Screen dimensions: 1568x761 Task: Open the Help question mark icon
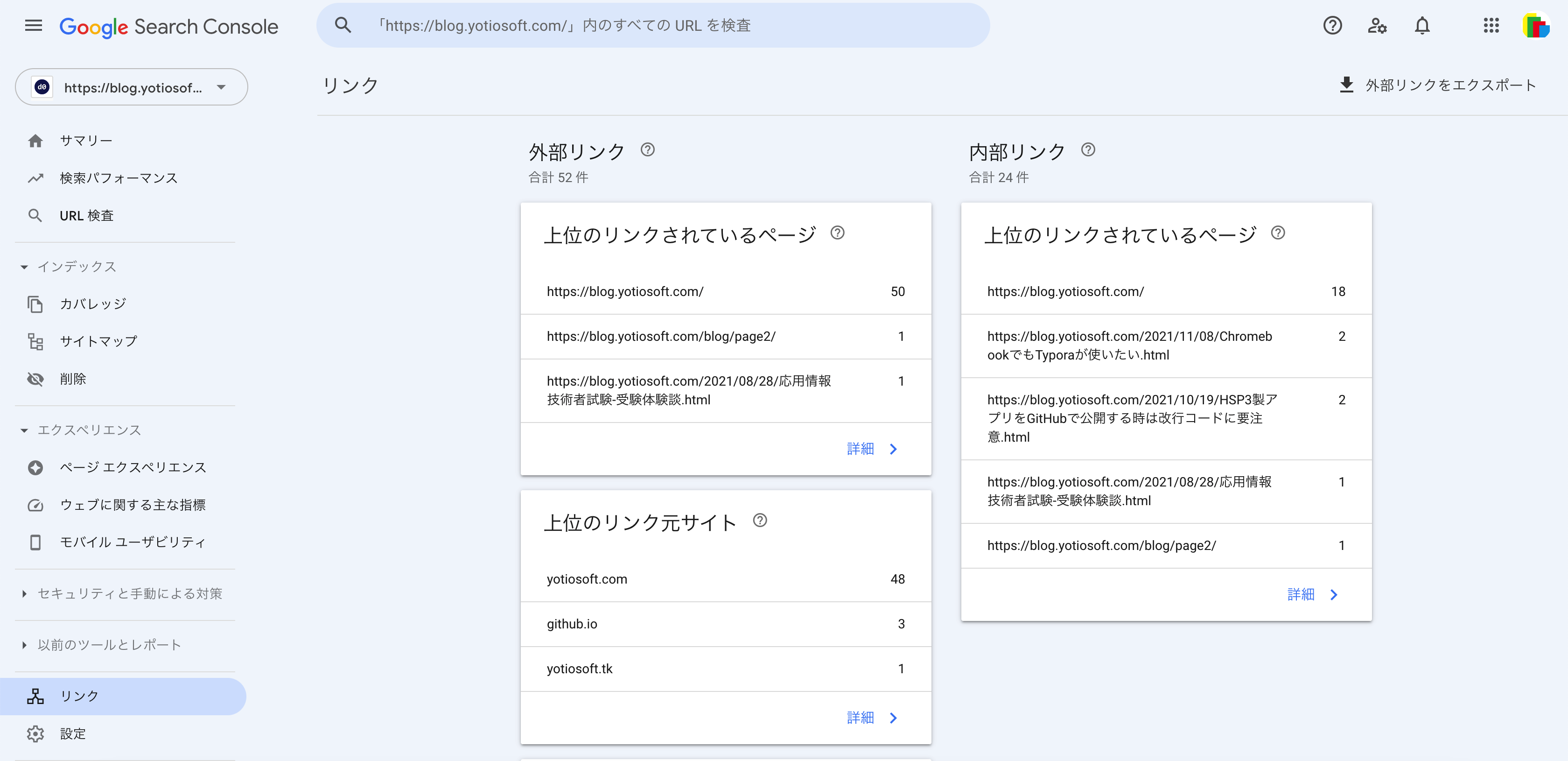click(x=1332, y=26)
